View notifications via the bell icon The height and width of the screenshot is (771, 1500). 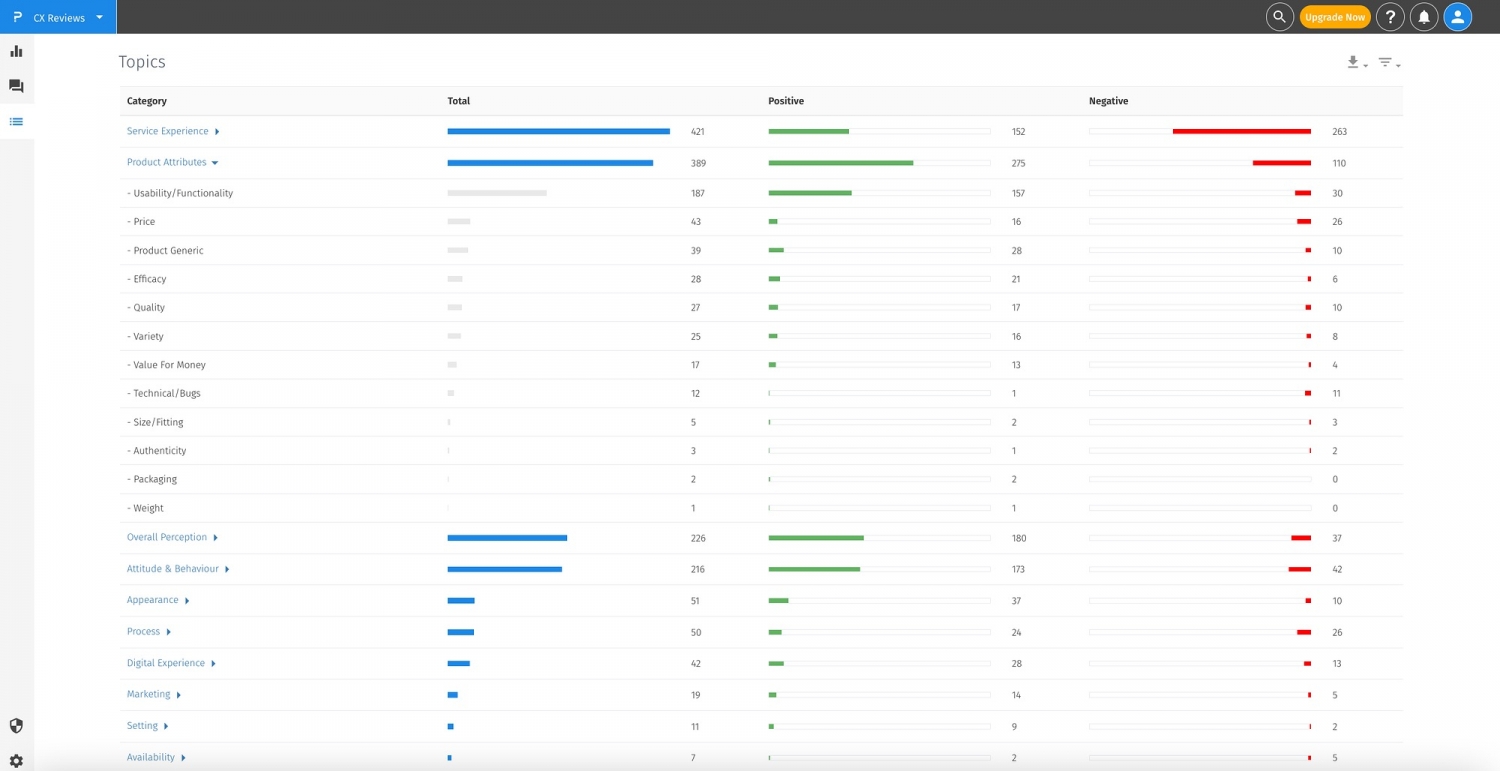[x=1424, y=17]
